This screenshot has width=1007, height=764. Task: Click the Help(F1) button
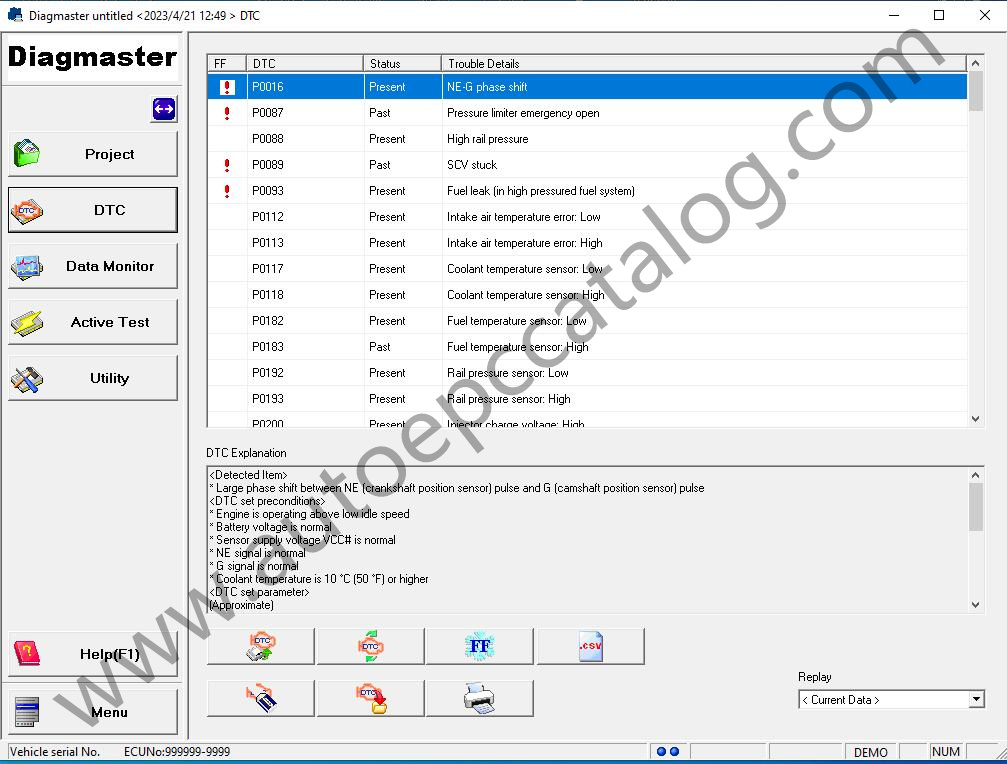[x=93, y=654]
